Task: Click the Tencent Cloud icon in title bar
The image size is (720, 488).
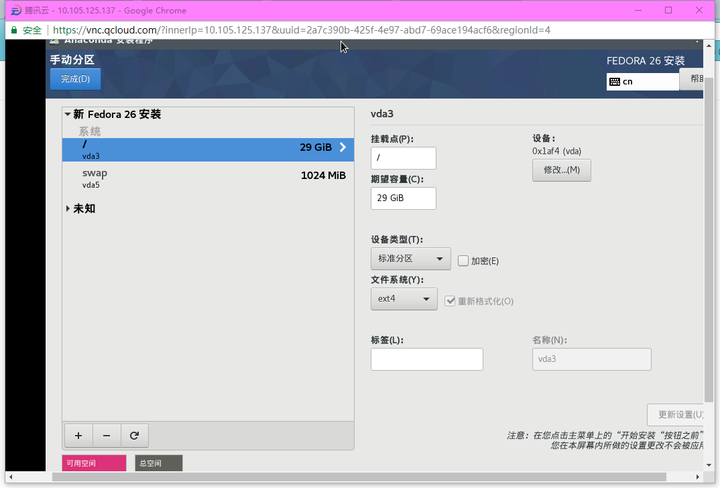Action: coord(15,9)
